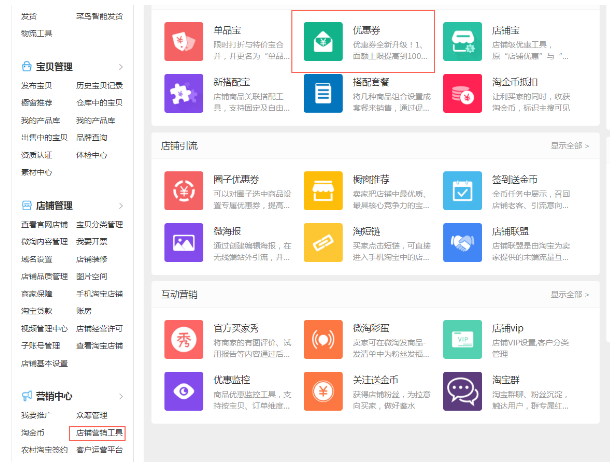
Task: Open the 店铺宝 shop promotion icon
Action: point(462,42)
